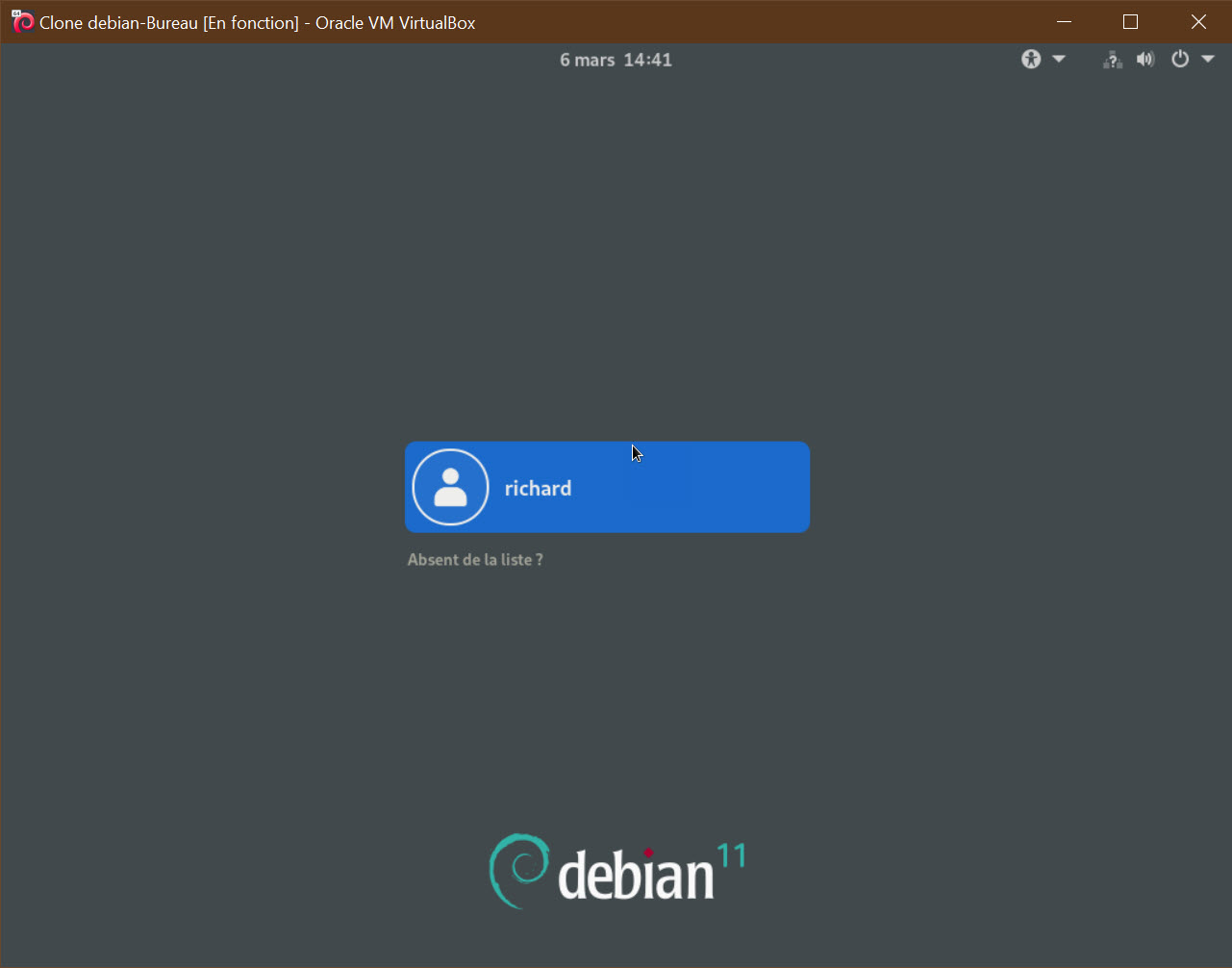Click the network status icon
The width and height of the screenshot is (1232, 968).
point(1113,60)
